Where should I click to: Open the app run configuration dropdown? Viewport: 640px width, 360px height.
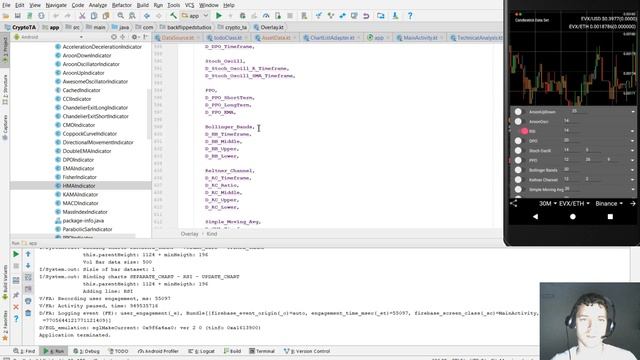(x=195, y=16)
